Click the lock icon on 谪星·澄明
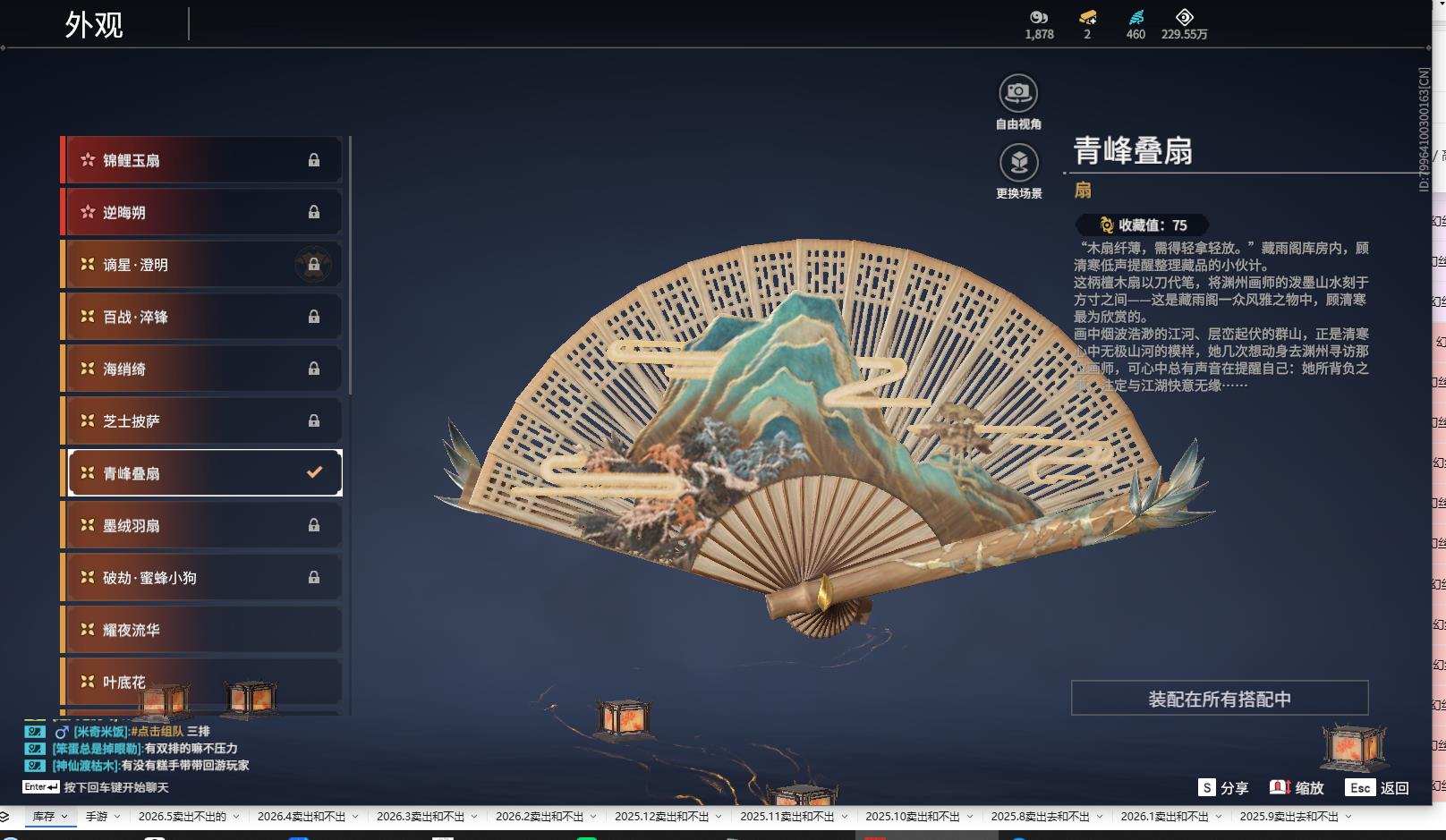The height and width of the screenshot is (840, 1446). [x=314, y=265]
